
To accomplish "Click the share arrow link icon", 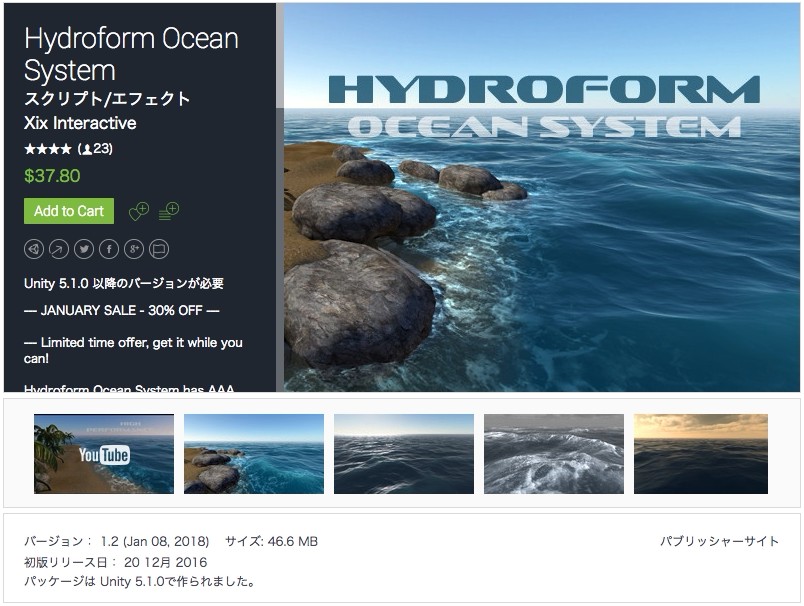I will (59, 249).
